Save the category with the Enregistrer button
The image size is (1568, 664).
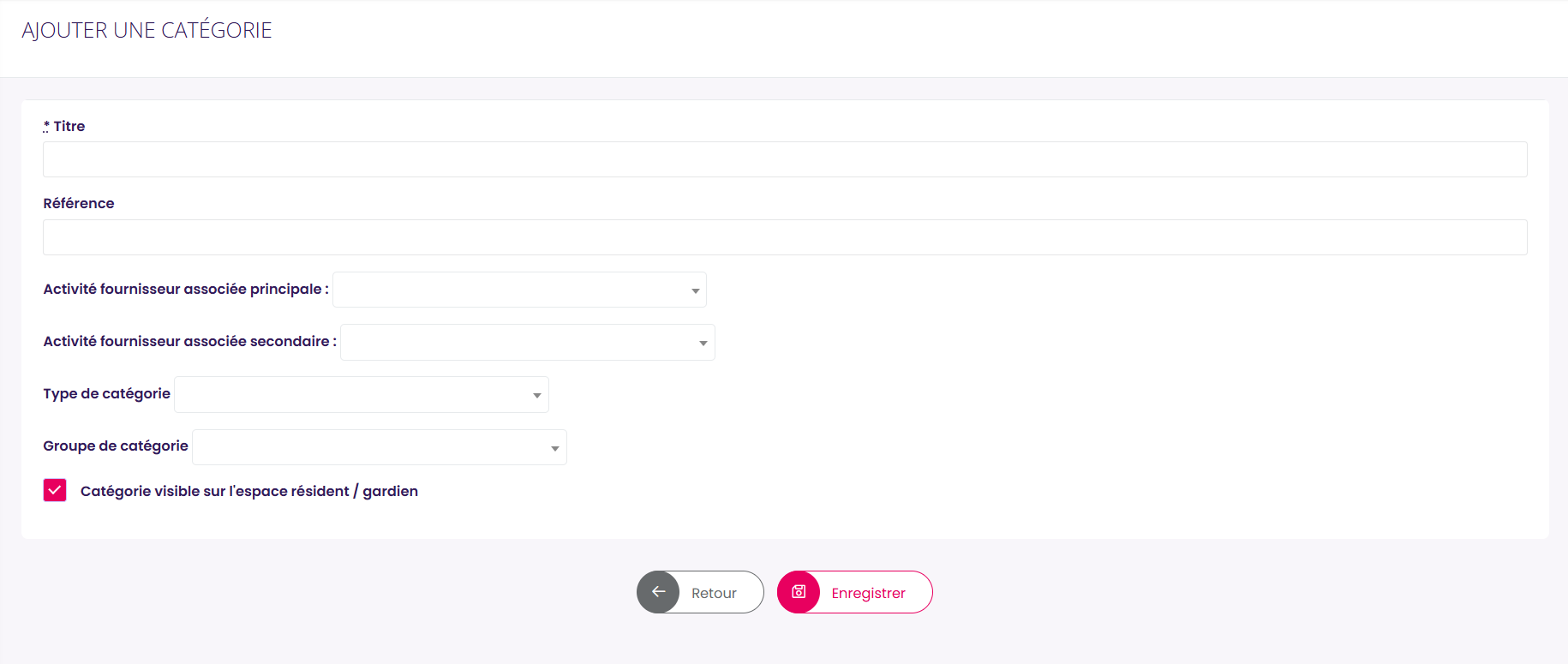855,592
